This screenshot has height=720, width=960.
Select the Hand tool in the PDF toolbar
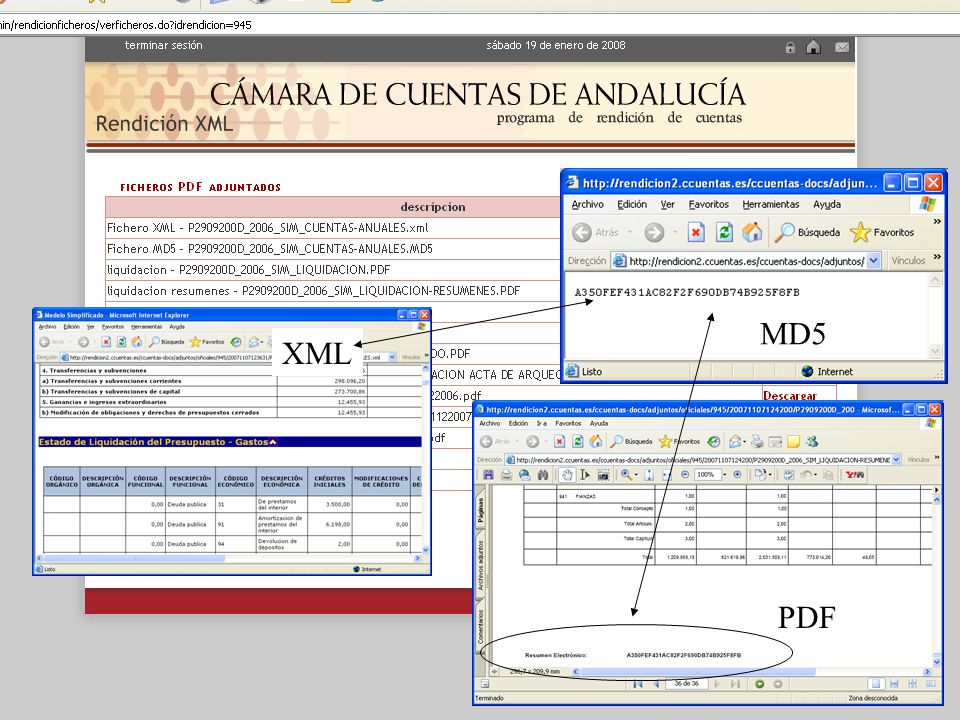coord(567,474)
